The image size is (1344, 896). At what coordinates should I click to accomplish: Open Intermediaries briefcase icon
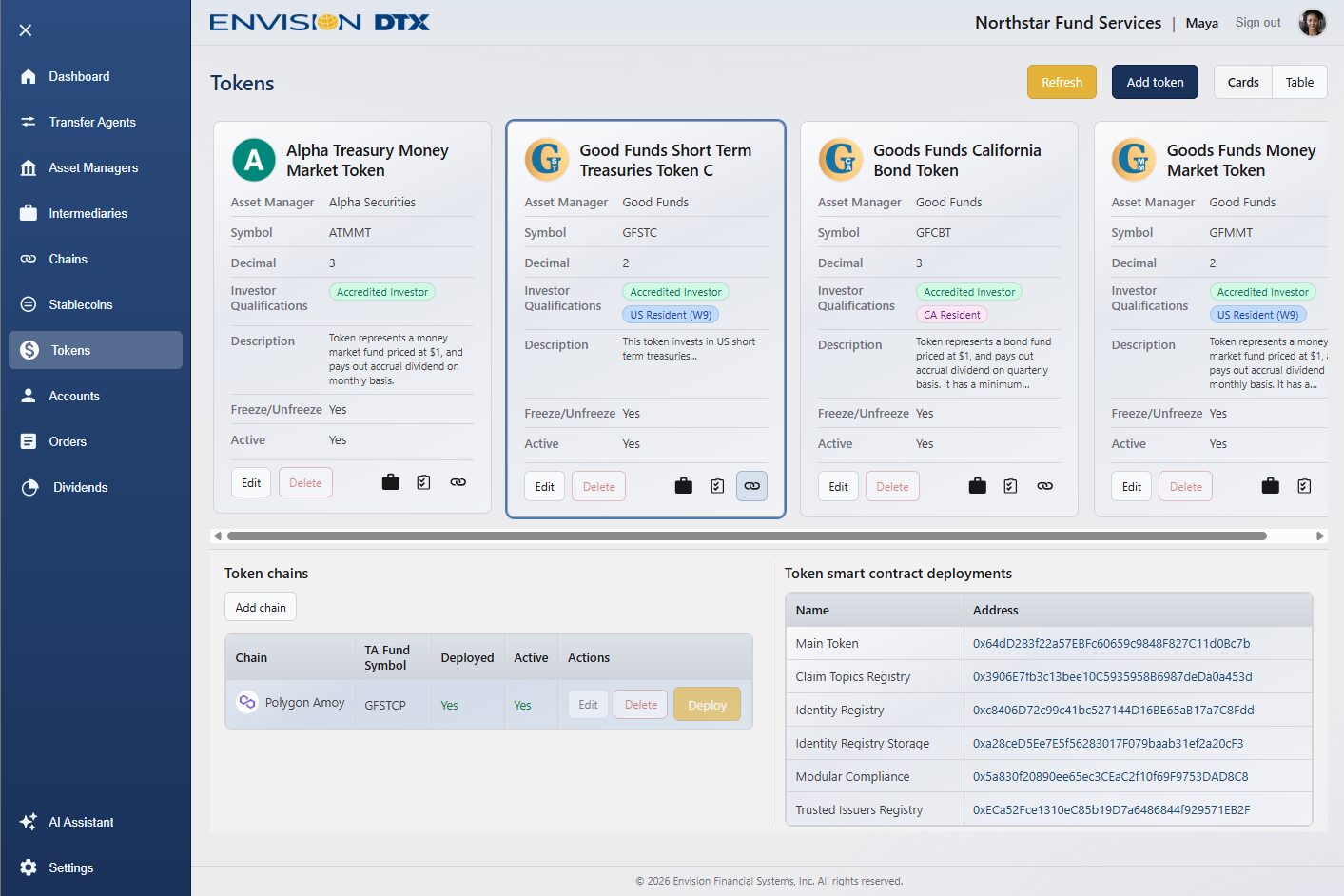pos(29,213)
